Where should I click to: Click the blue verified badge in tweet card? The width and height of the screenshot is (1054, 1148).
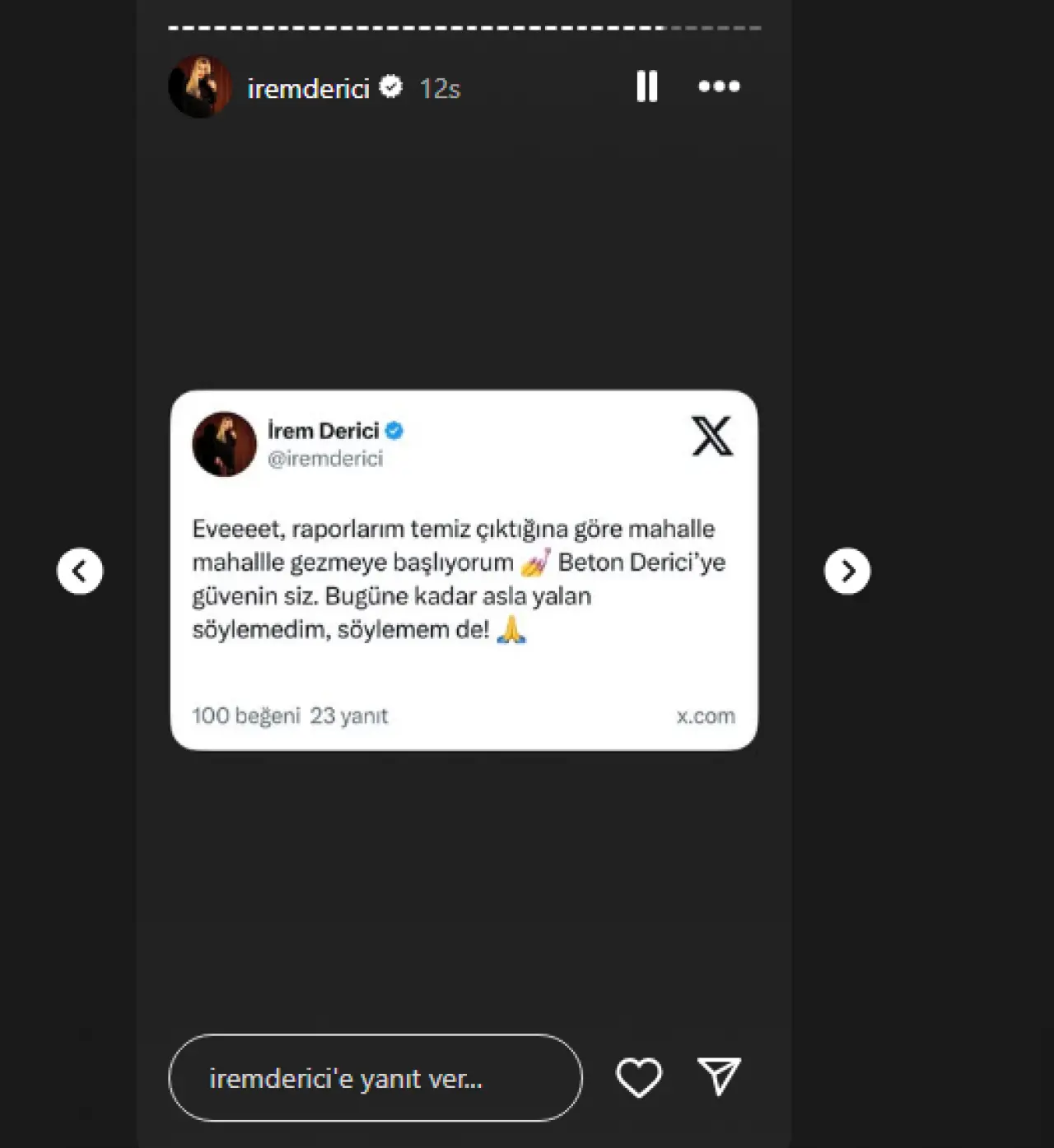[394, 430]
